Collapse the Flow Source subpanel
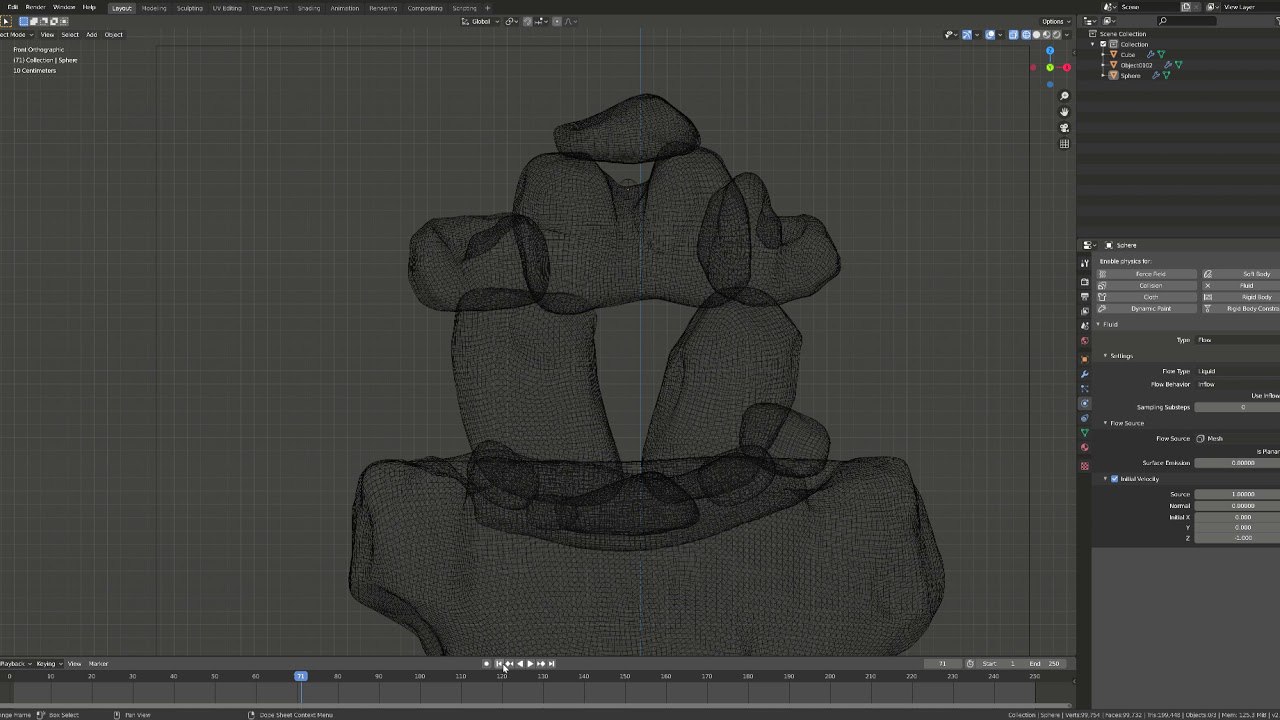Image resolution: width=1280 pixels, height=720 pixels. [1106, 423]
